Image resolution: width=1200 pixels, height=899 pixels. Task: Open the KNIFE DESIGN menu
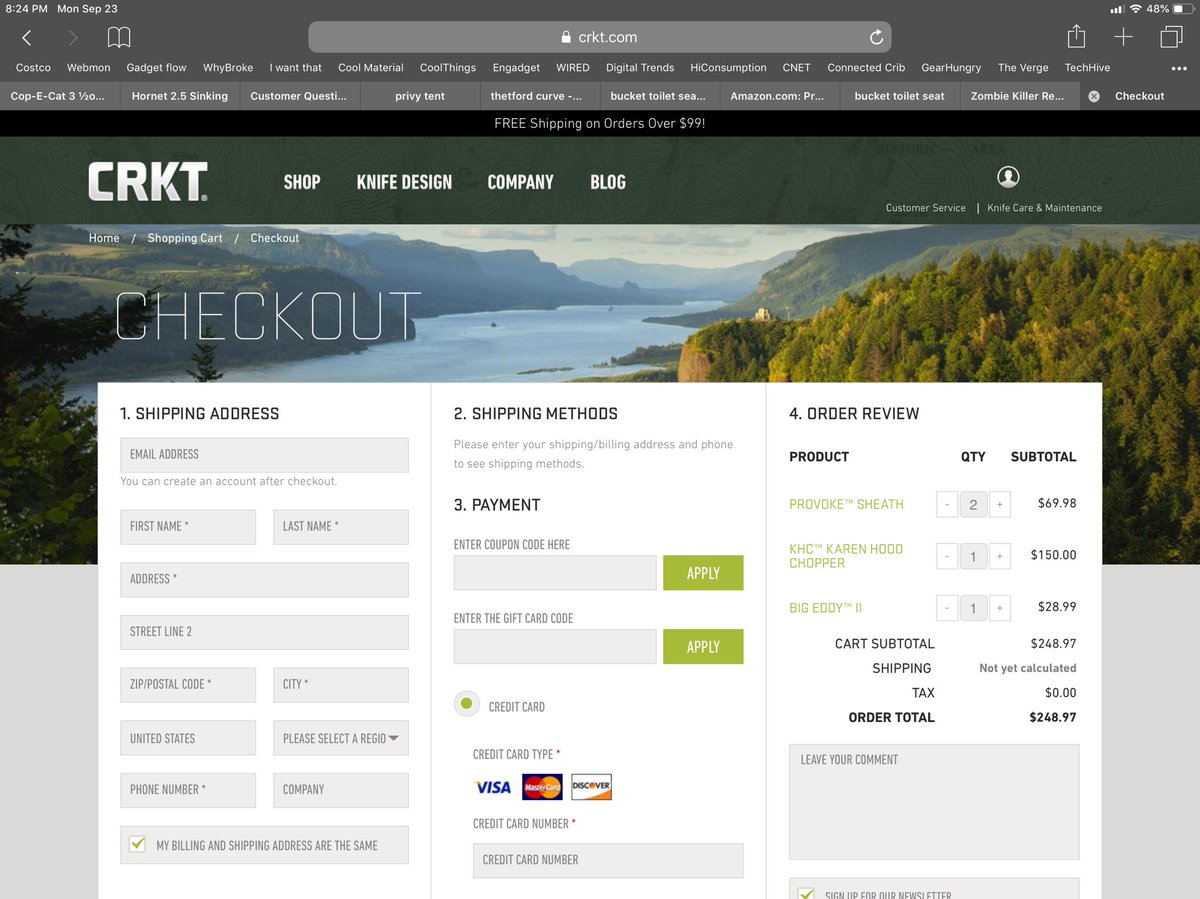click(x=404, y=182)
